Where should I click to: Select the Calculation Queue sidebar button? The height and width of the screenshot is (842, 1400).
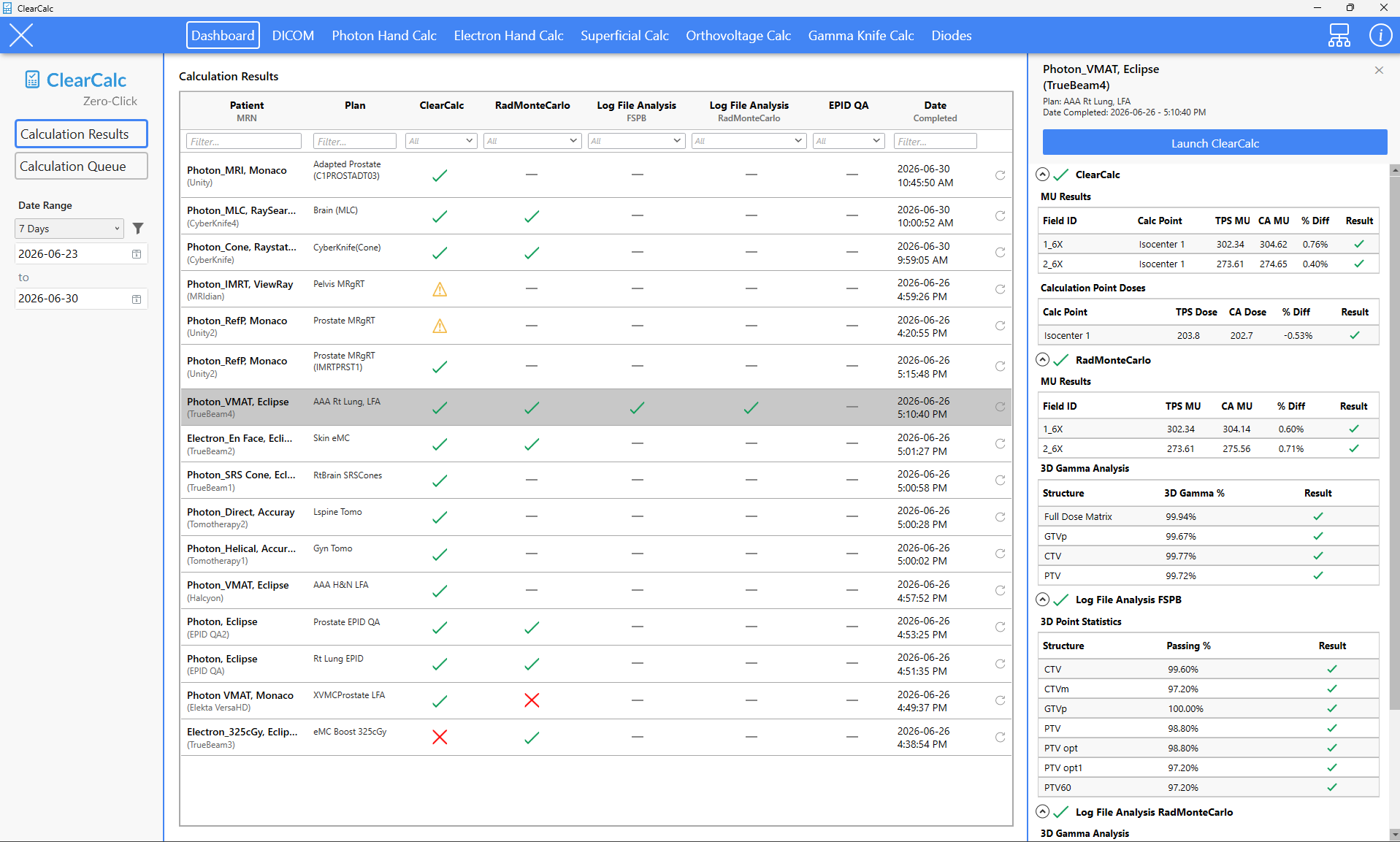[x=81, y=166]
